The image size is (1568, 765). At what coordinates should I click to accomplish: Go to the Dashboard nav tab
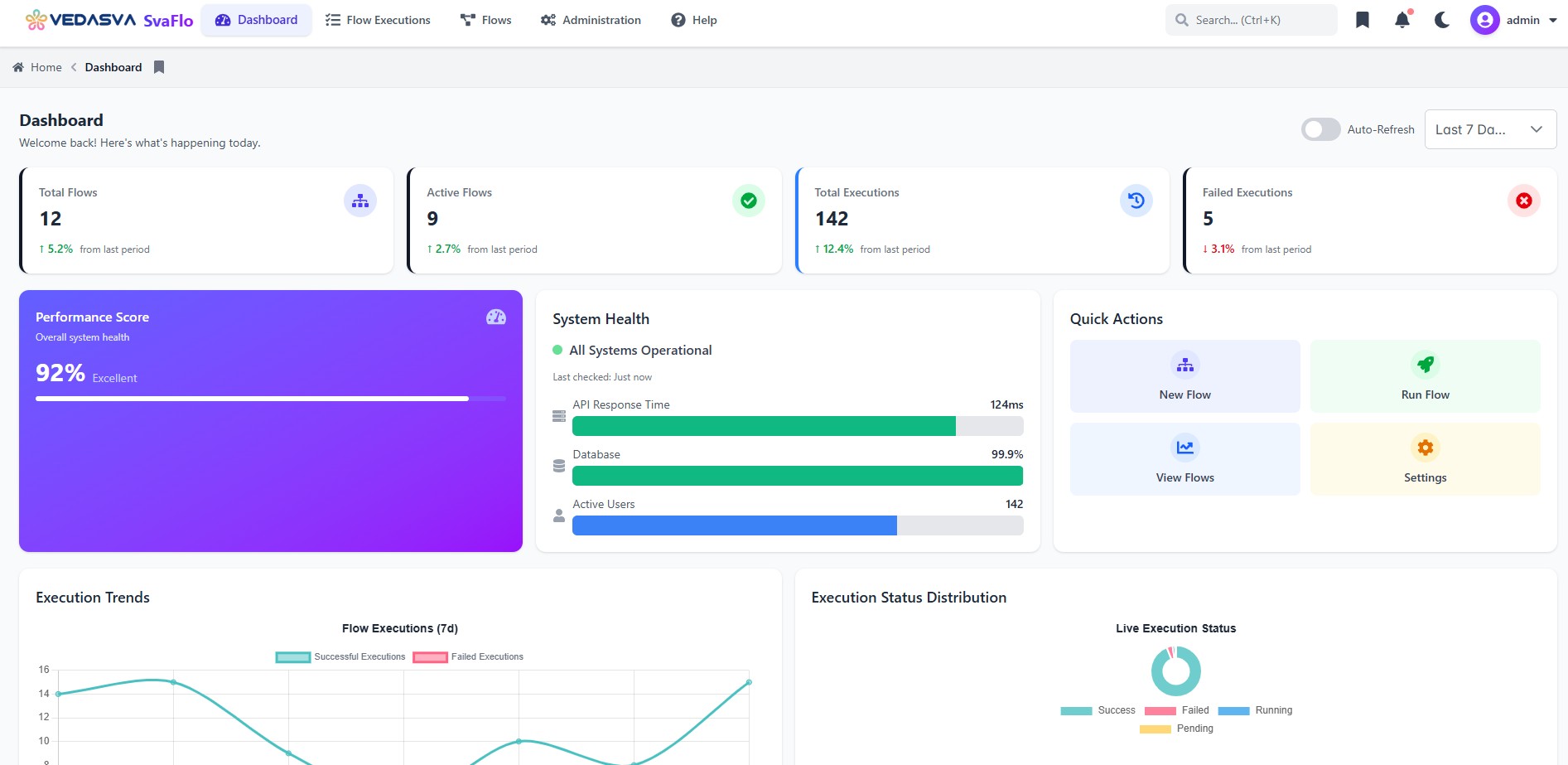pos(257,20)
